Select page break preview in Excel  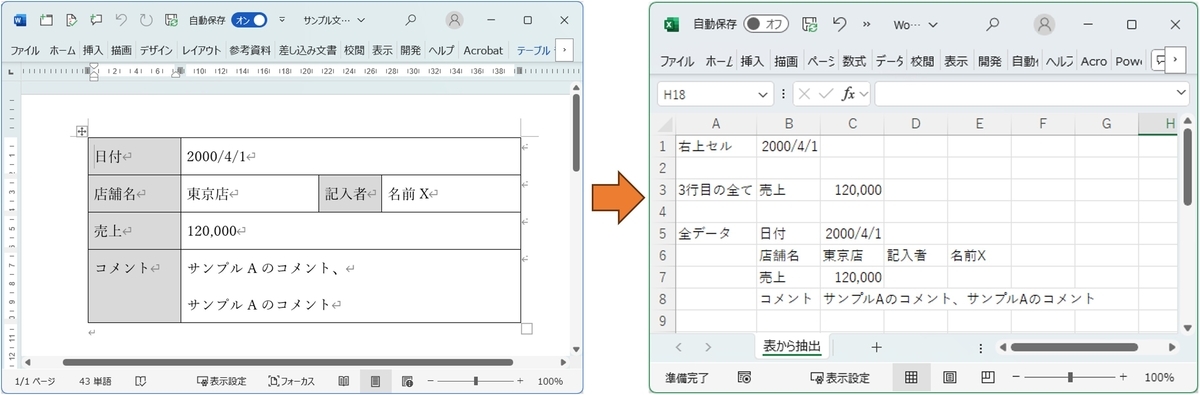tap(987, 377)
